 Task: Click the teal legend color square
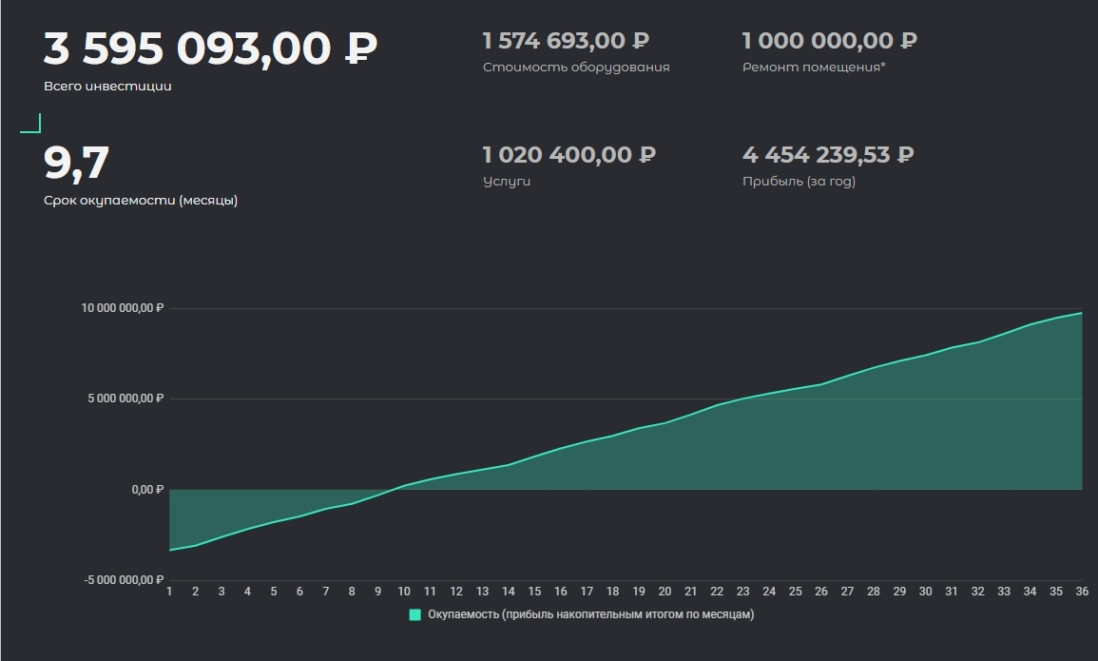[416, 615]
